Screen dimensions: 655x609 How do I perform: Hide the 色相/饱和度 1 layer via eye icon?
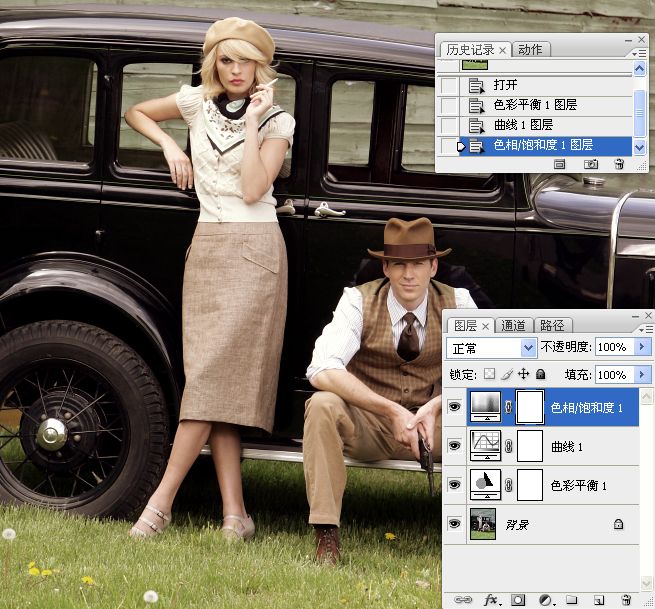pos(455,407)
